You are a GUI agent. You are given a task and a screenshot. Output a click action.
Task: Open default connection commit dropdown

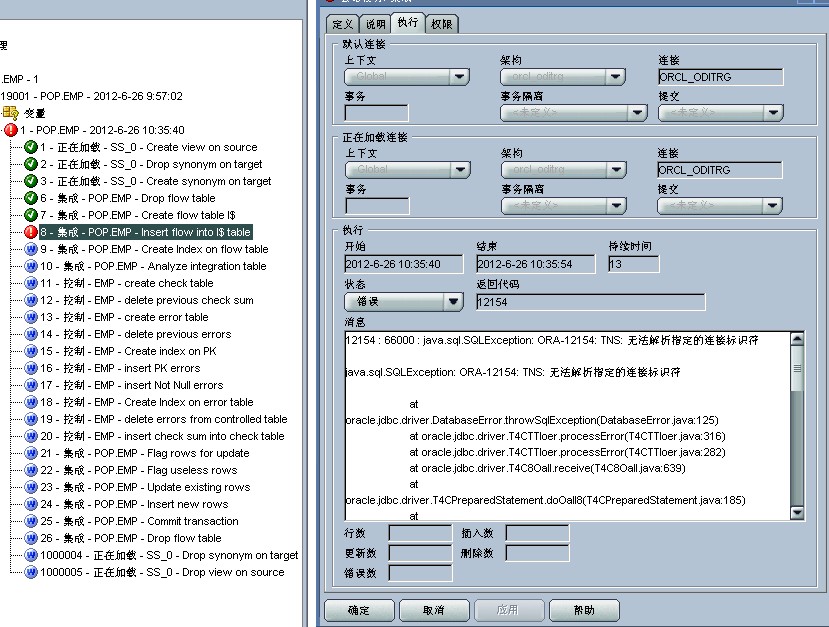click(x=721, y=113)
